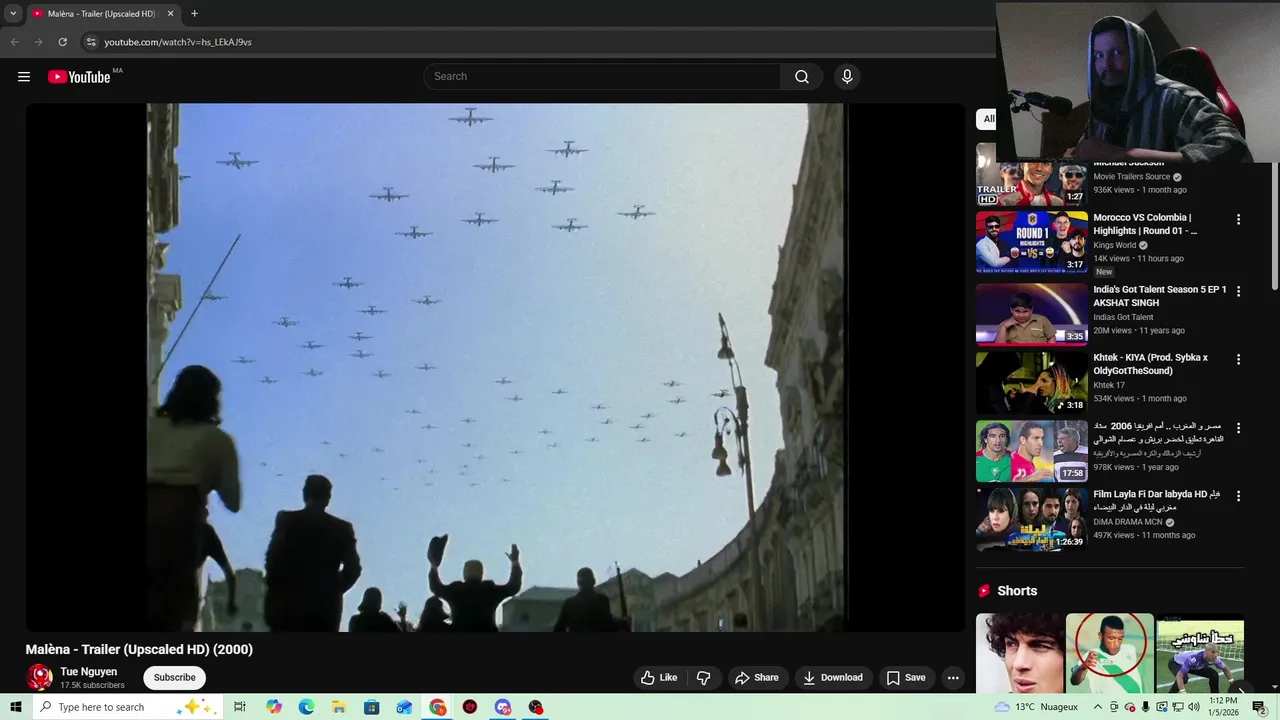Play India's Got Talent AKSHAT SINGH thumbnail
The width and height of the screenshot is (1280, 720).
click(1032, 314)
